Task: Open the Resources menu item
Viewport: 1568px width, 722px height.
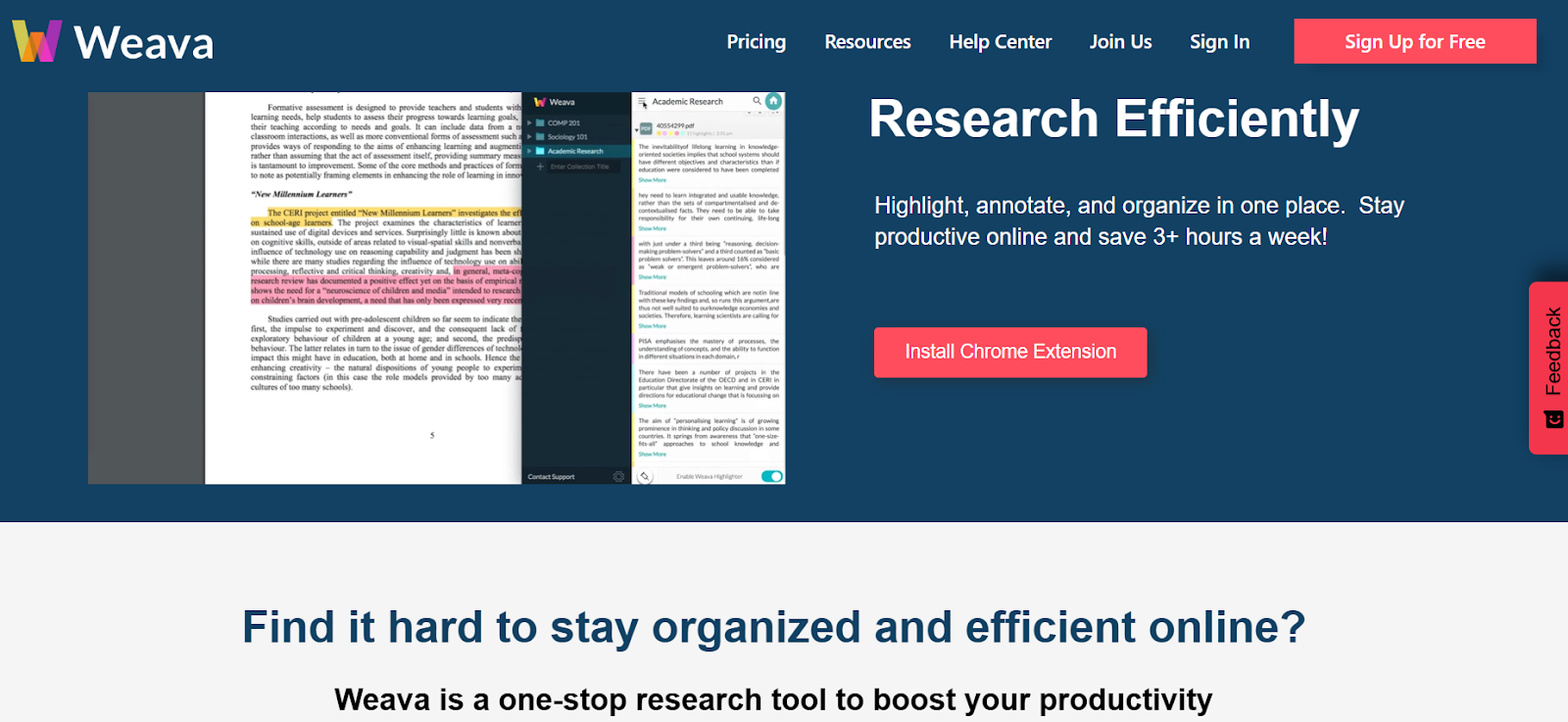Action: click(x=867, y=41)
